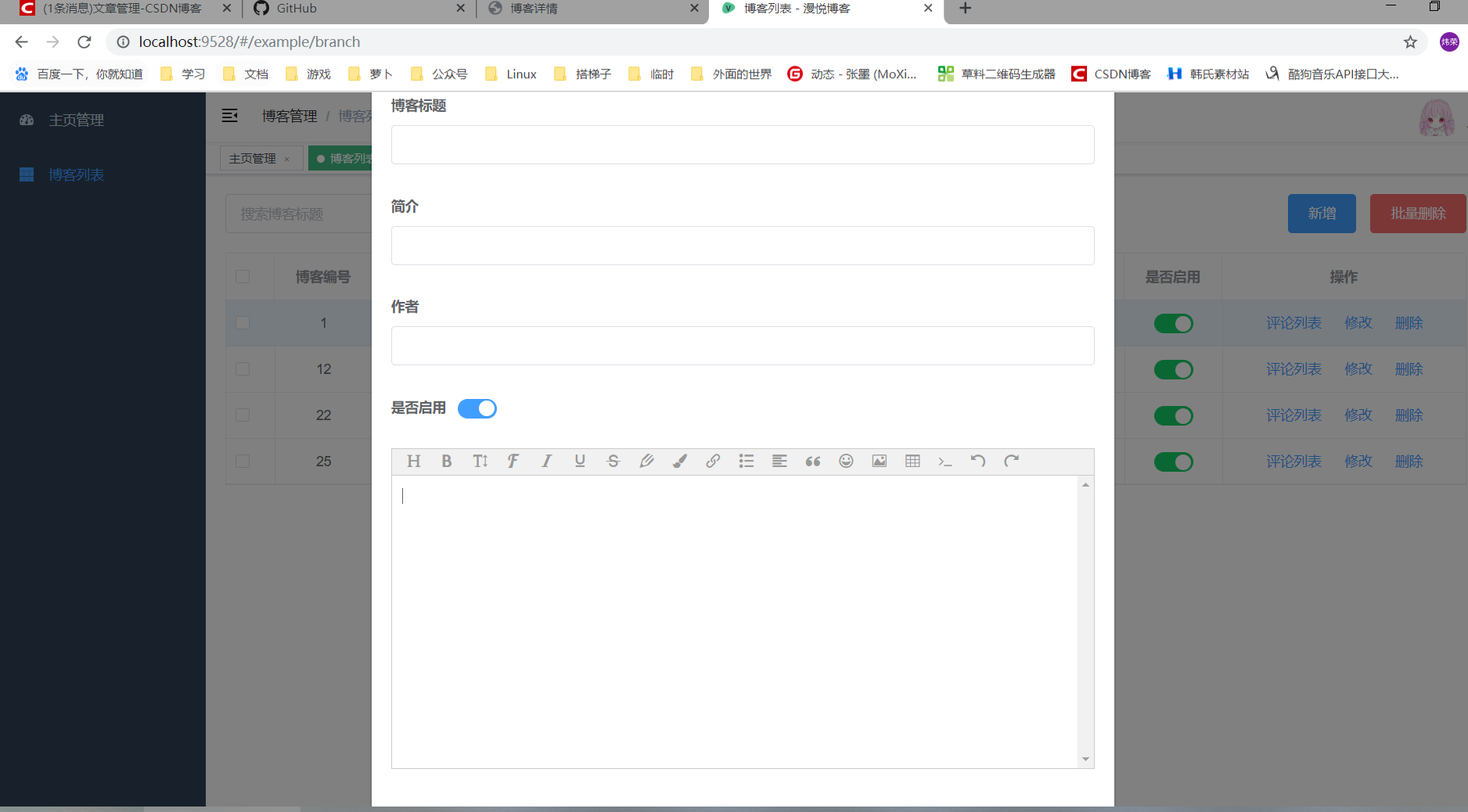Toggle bold formatting in the editor
1468x812 pixels.
tap(446, 462)
